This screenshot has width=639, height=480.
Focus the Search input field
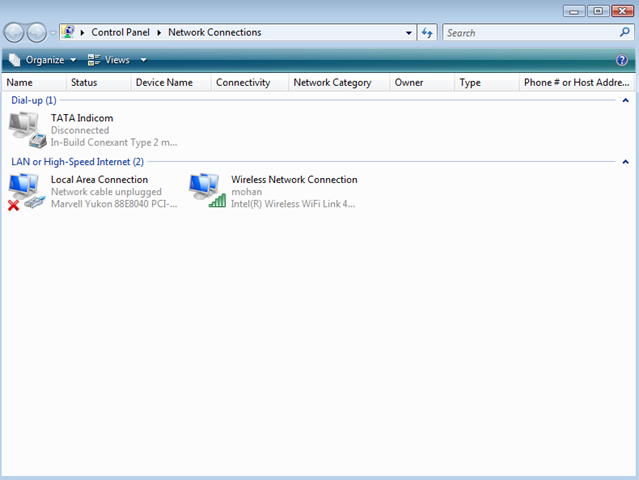pyautogui.click(x=531, y=33)
